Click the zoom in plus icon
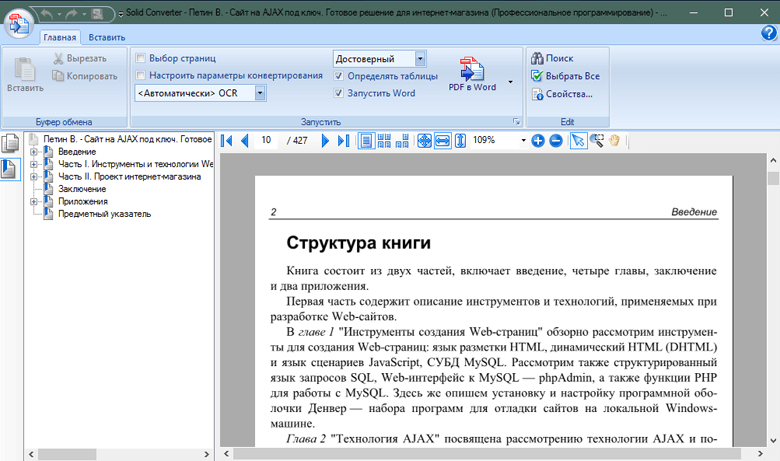Viewport: 780px width, 461px height. click(x=538, y=141)
